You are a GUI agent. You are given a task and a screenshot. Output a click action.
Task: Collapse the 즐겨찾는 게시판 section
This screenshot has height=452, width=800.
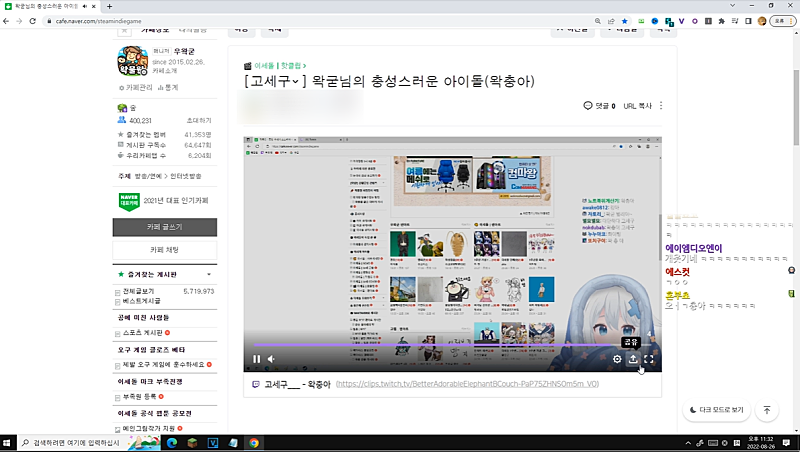pyautogui.click(x=208, y=273)
